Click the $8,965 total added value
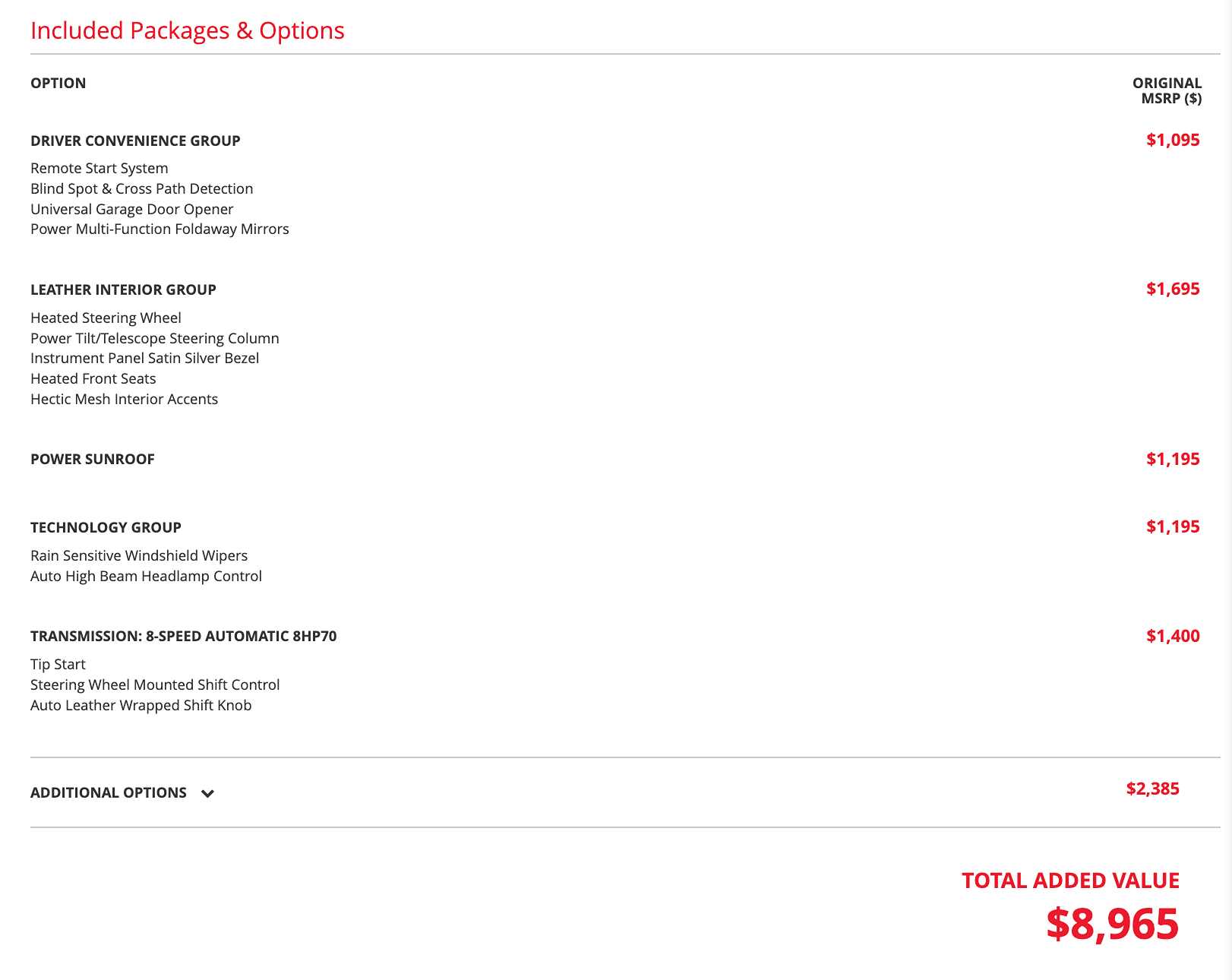Screen dimensions: 1232x980 pyautogui.click(x=1112, y=924)
